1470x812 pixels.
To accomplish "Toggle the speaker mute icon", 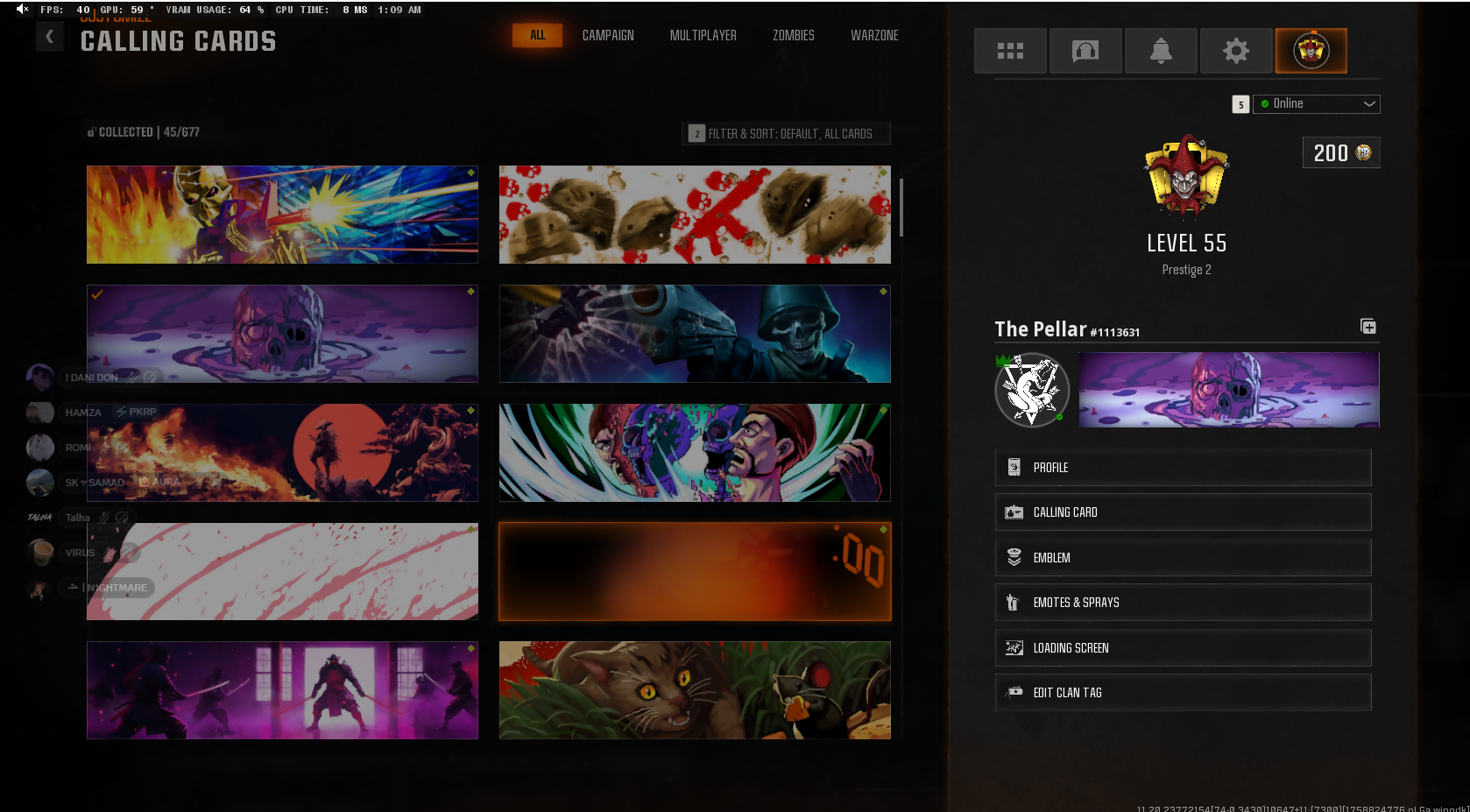I will 23,10.
